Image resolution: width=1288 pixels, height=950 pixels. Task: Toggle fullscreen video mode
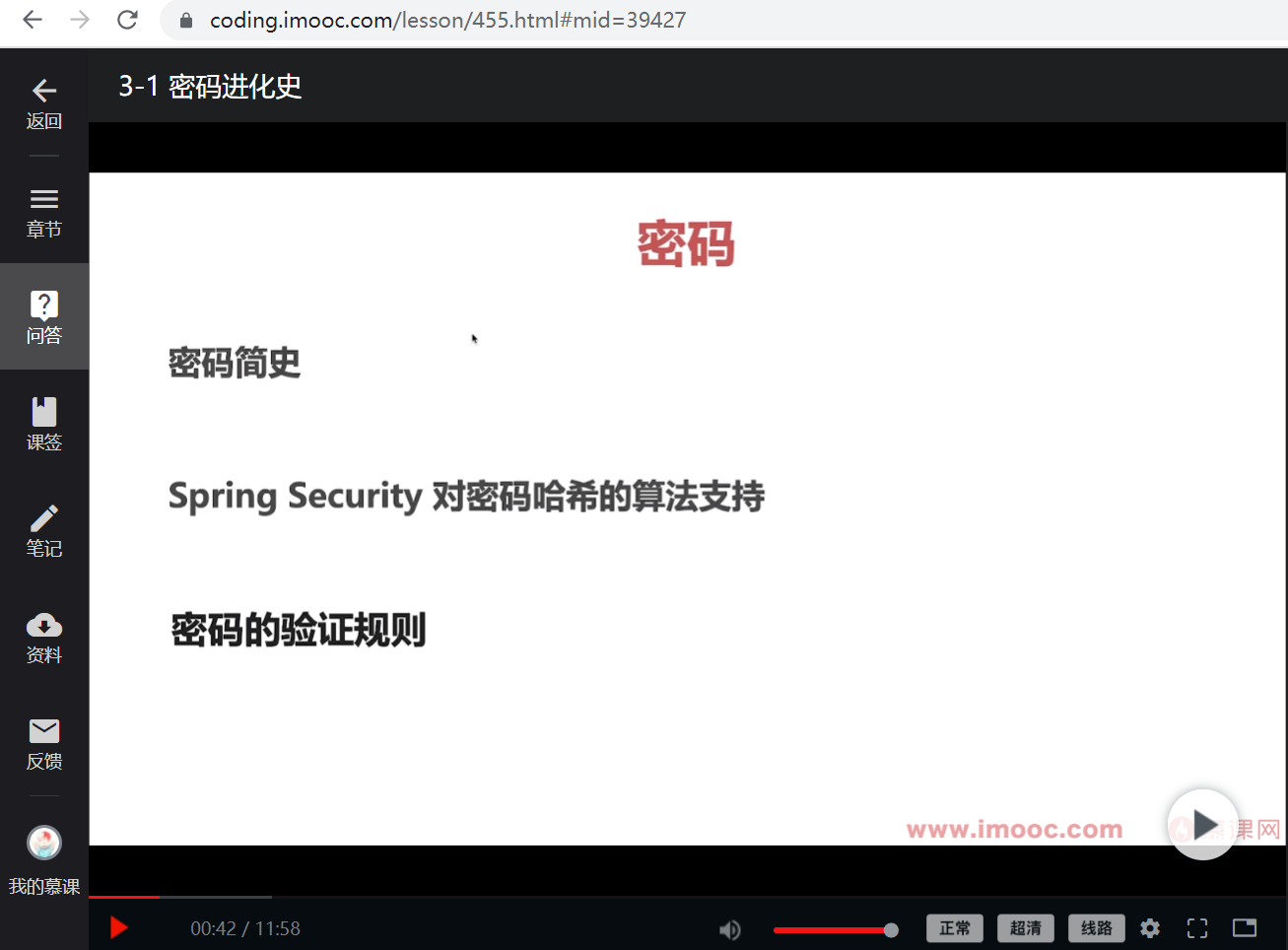(1197, 928)
